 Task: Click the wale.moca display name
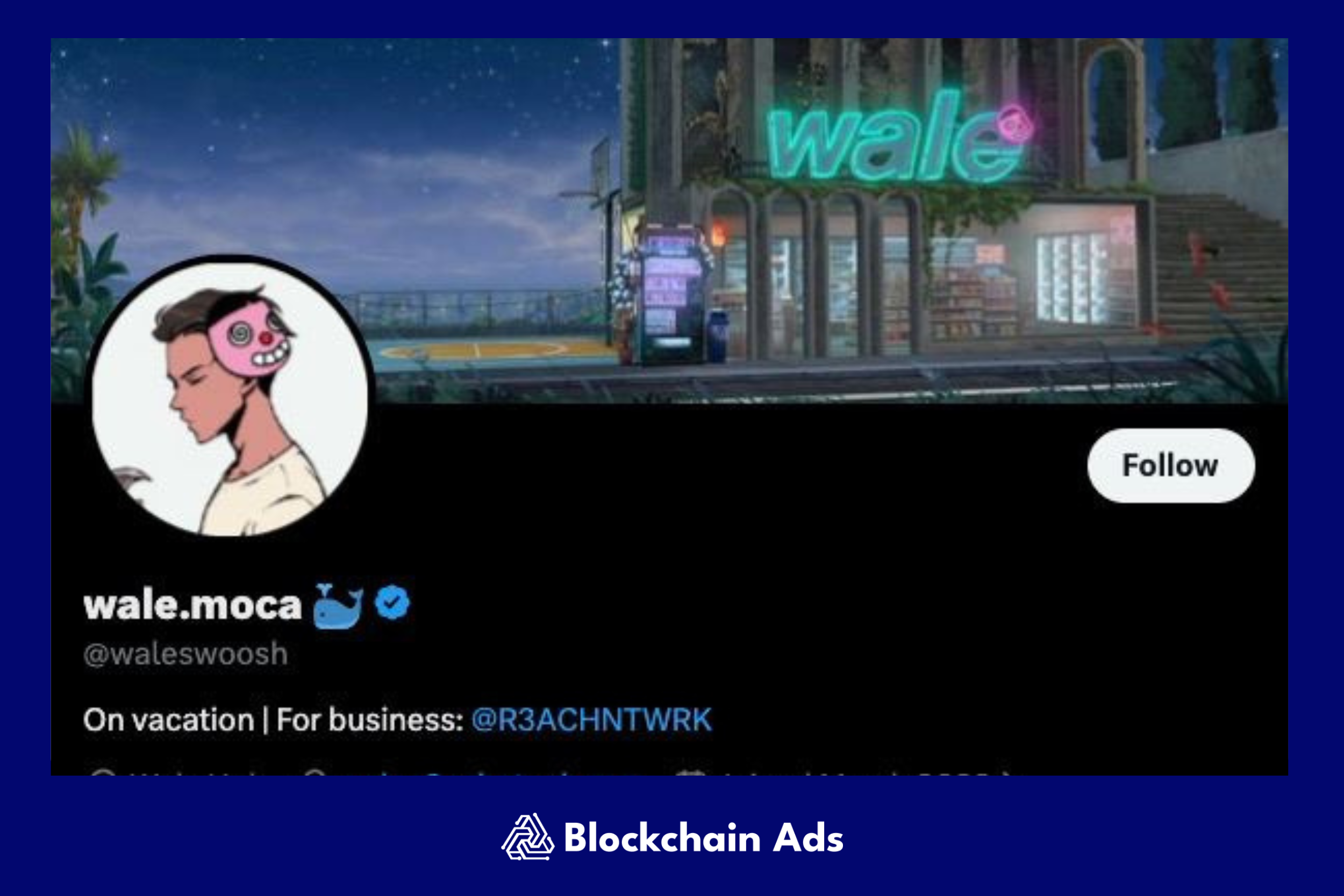point(192,606)
